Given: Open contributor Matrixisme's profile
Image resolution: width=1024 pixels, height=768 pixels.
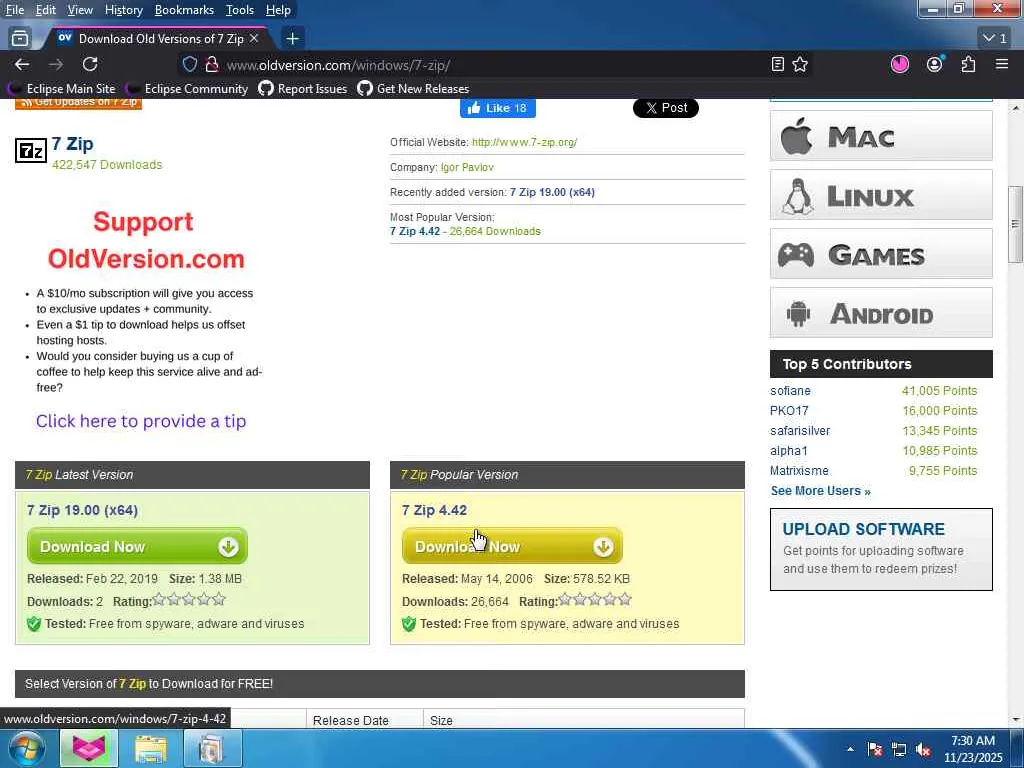Looking at the screenshot, I should click(799, 471).
